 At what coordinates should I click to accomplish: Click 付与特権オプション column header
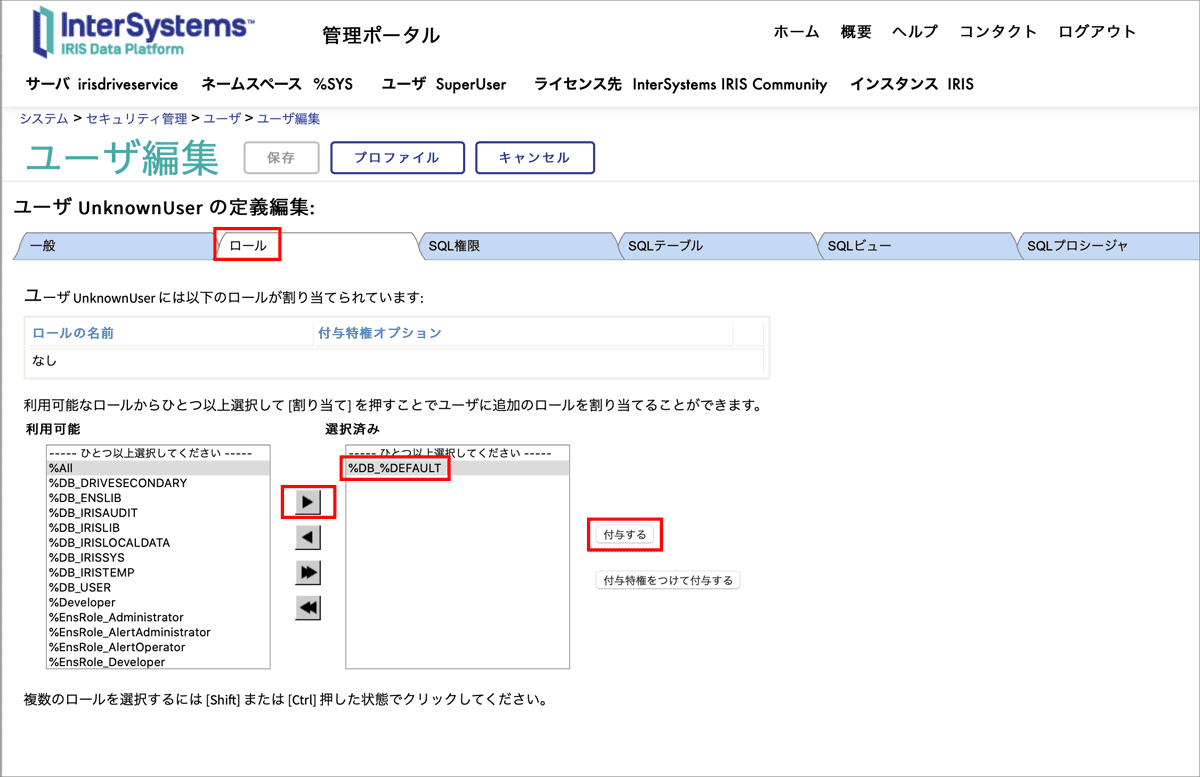pos(379,333)
